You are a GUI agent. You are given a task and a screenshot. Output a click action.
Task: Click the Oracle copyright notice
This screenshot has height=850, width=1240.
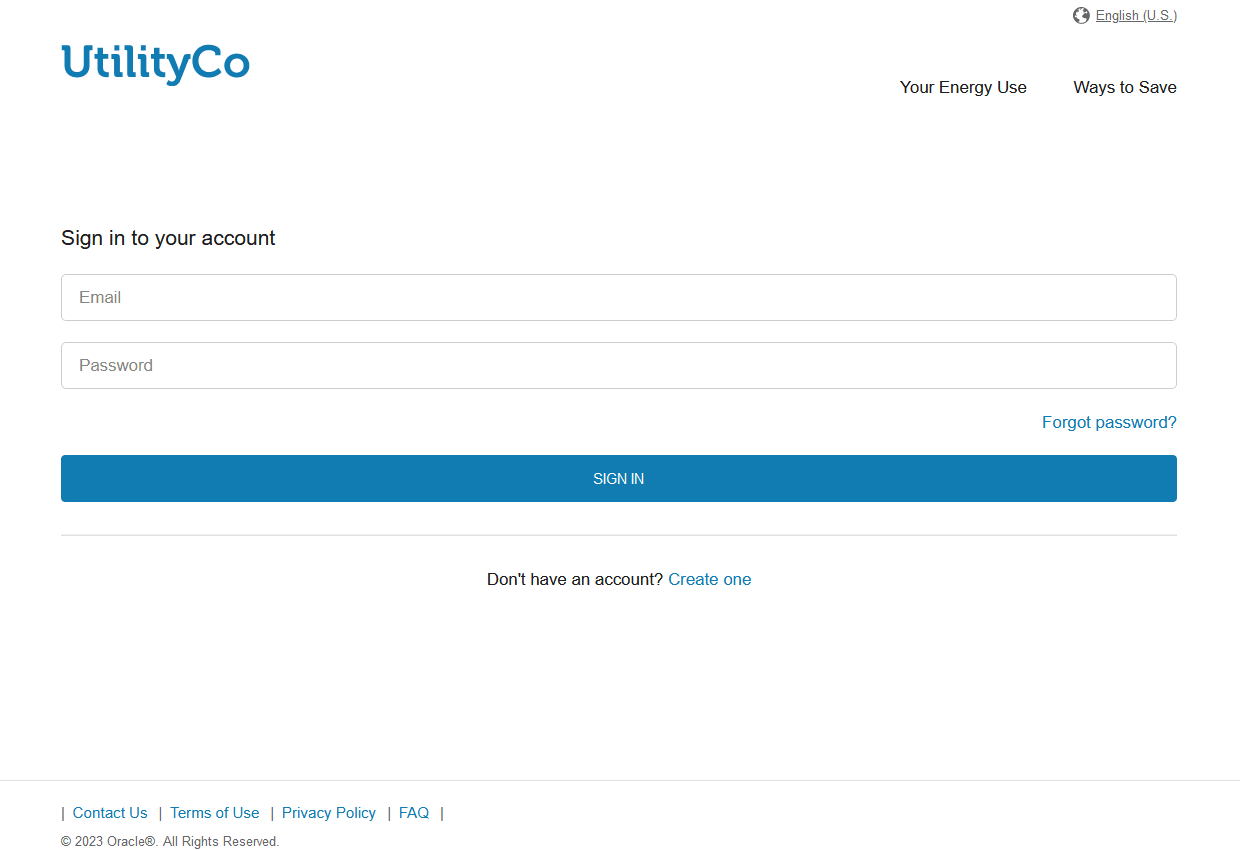pos(170,841)
